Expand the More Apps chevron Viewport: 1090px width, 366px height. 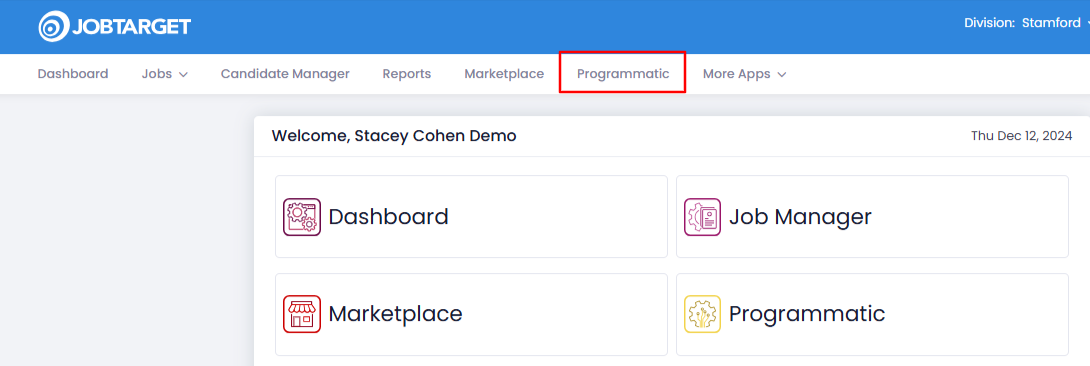coord(781,74)
